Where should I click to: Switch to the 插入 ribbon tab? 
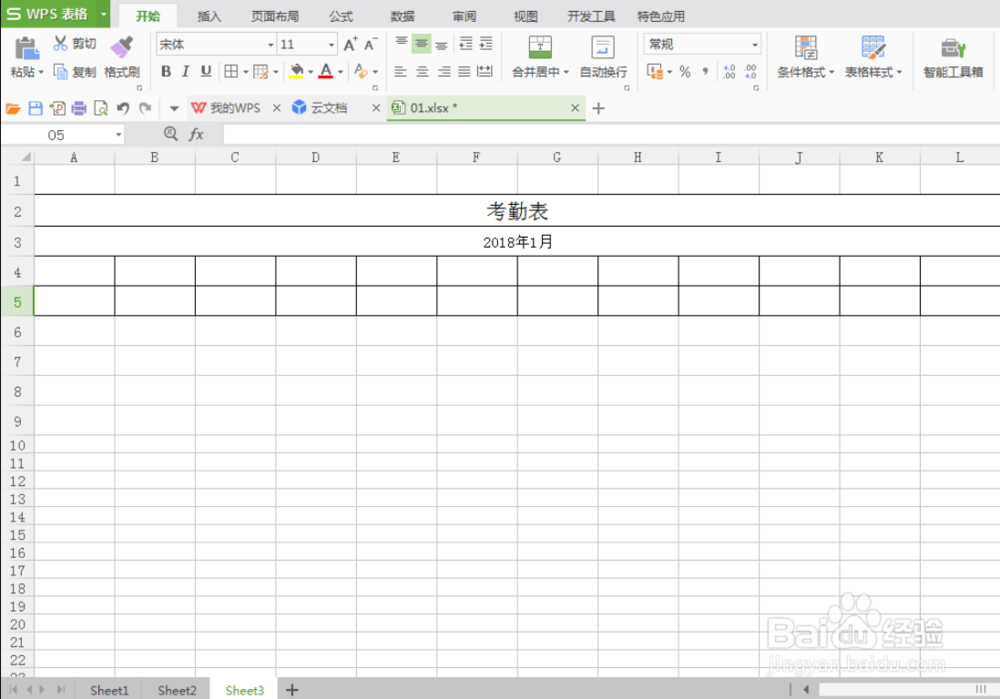pyautogui.click(x=208, y=15)
